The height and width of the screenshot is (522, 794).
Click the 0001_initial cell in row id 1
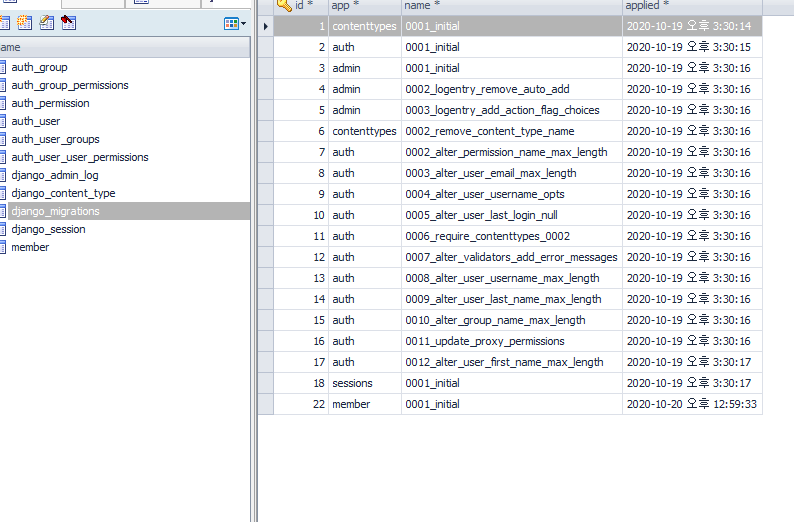click(x=511, y=26)
